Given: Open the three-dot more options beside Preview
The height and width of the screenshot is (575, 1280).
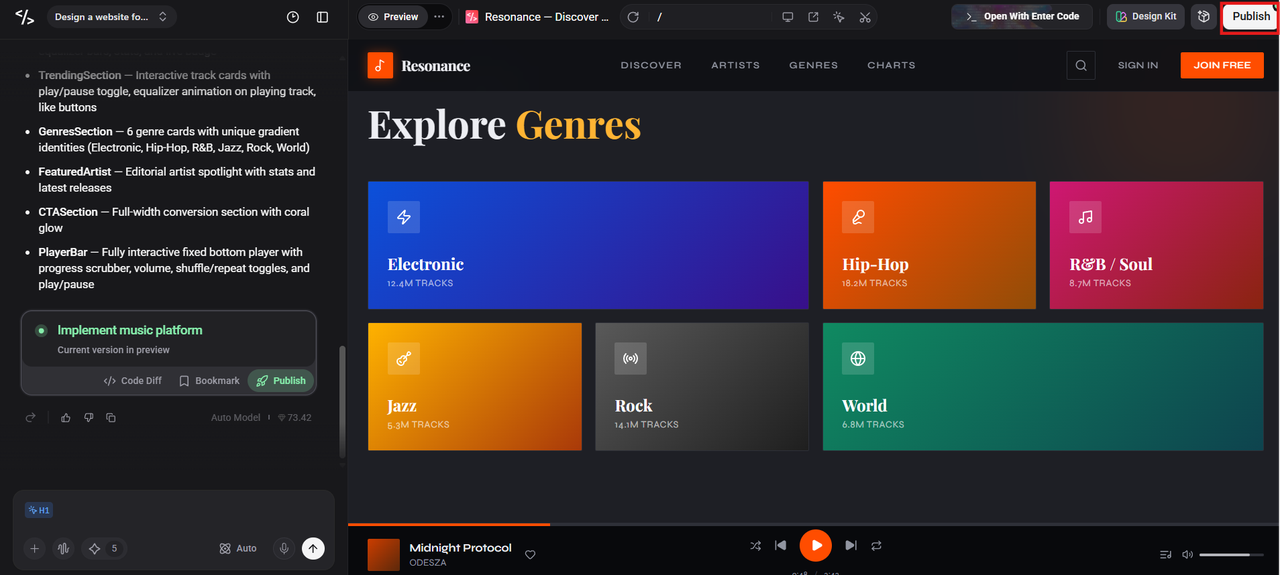Looking at the screenshot, I should 439,17.
